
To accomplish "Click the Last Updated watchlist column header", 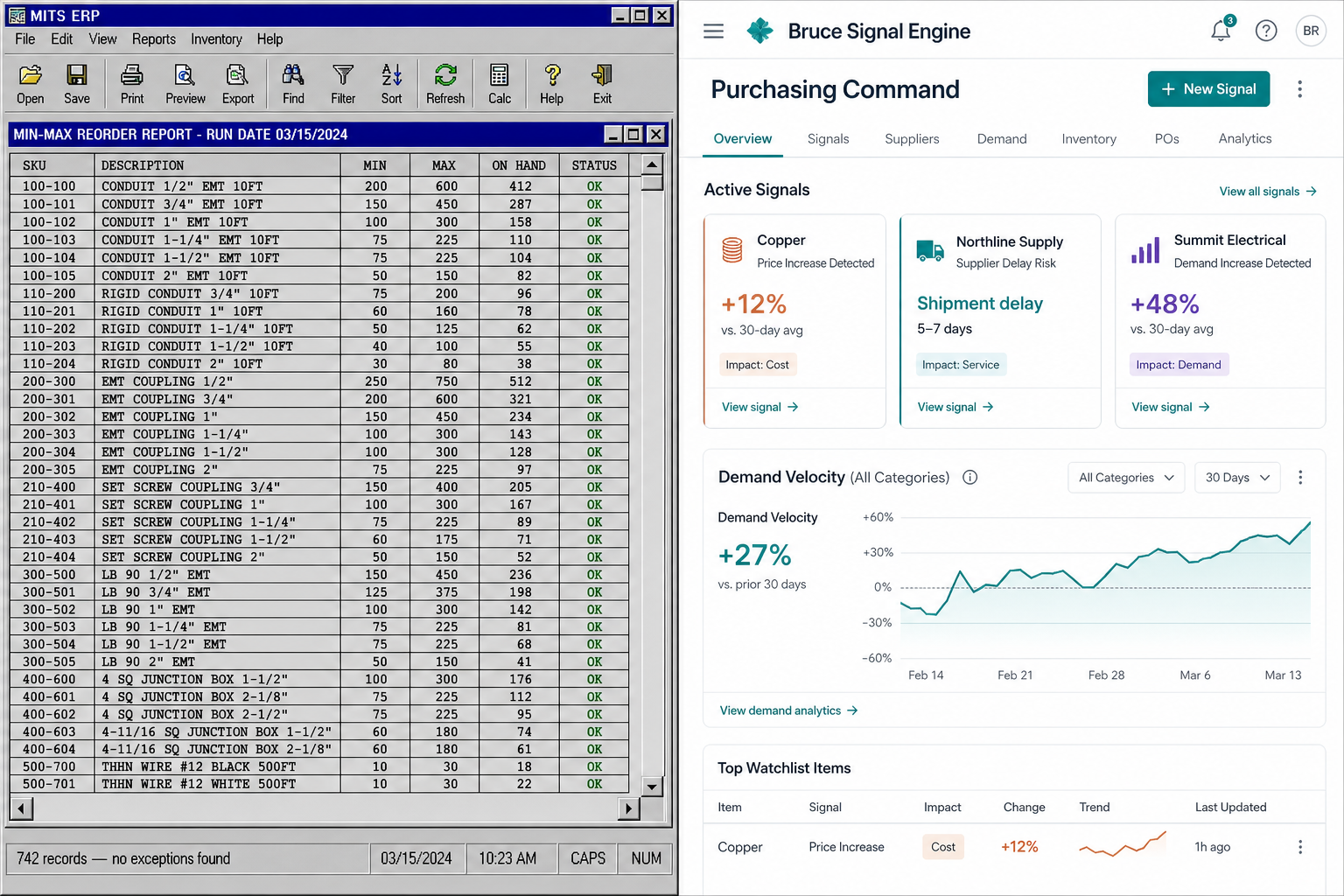I will (x=1230, y=808).
